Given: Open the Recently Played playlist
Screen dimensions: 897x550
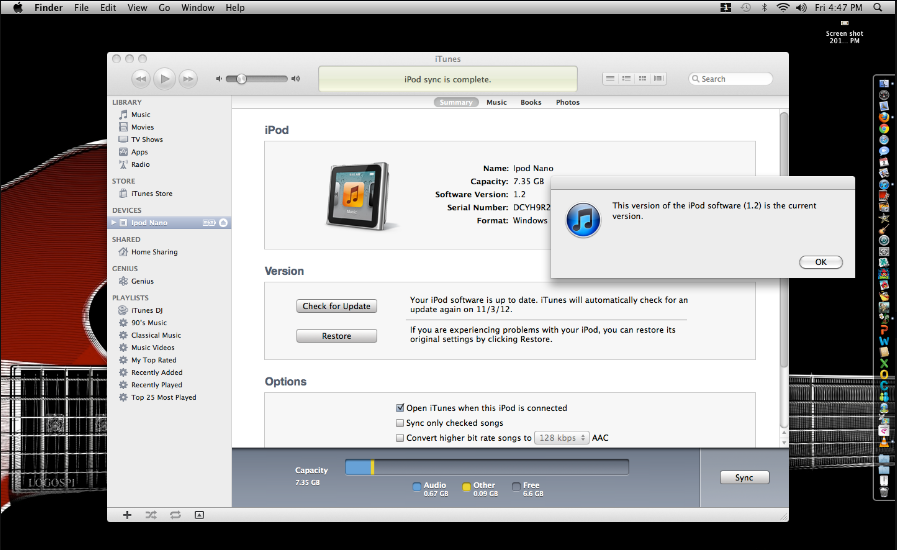Looking at the screenshot, I should click(157, 385).
